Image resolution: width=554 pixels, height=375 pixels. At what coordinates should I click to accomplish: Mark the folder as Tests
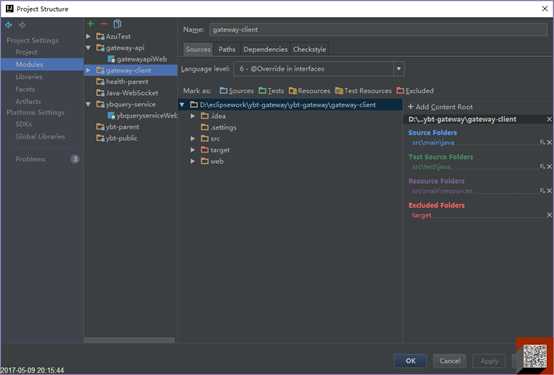click(x=271, y=91)
